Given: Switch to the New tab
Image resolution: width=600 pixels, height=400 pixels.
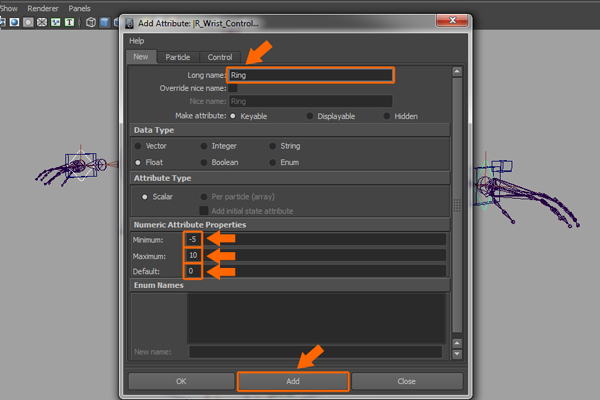Looking at the screenshot, I should tap(141, 57).
